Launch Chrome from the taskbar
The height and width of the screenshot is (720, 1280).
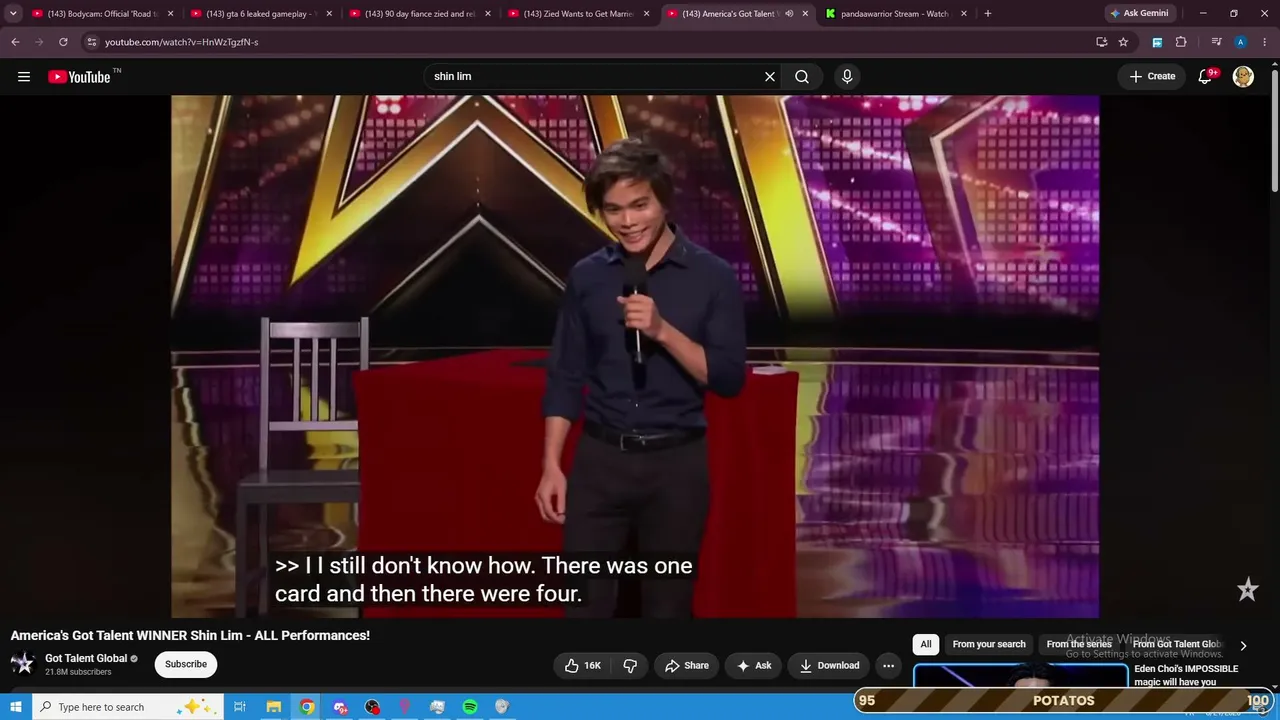(x=307, y=707)
